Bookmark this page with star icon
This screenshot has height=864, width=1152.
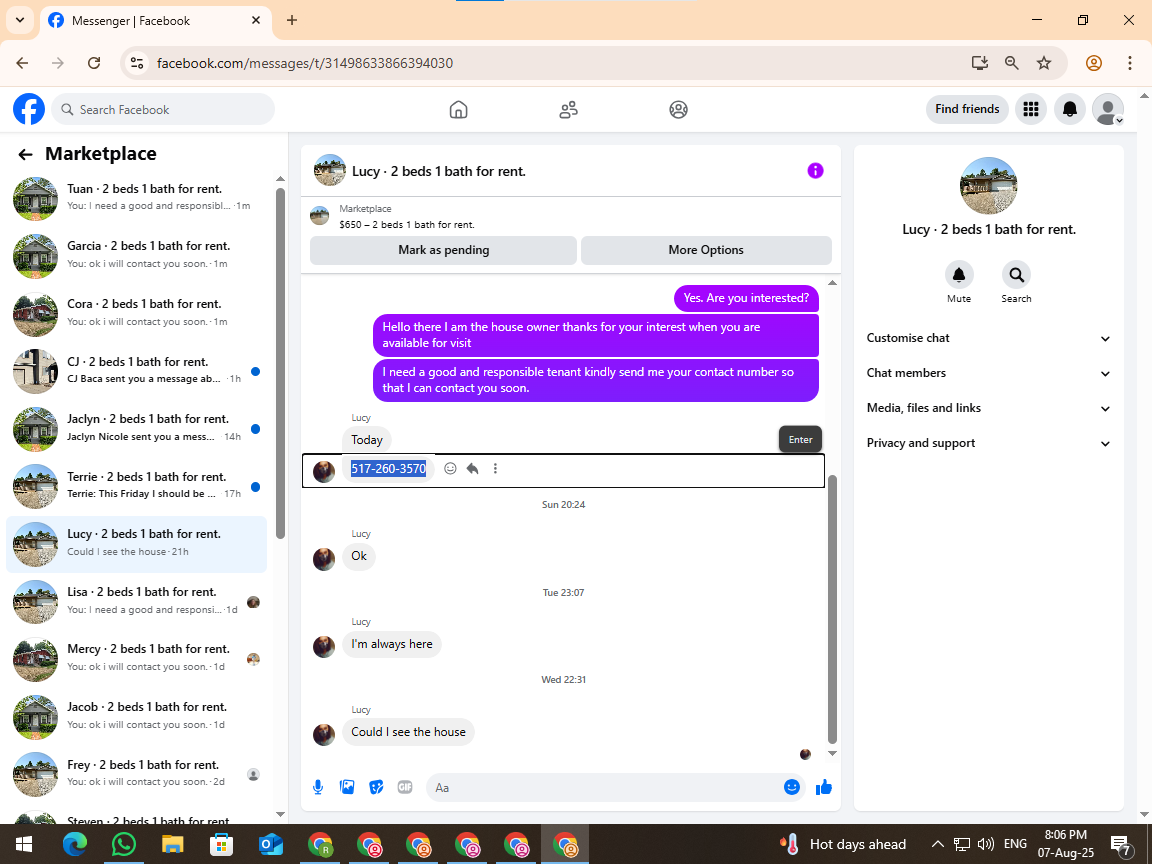pyautogui.click(x=1043, y=63)
